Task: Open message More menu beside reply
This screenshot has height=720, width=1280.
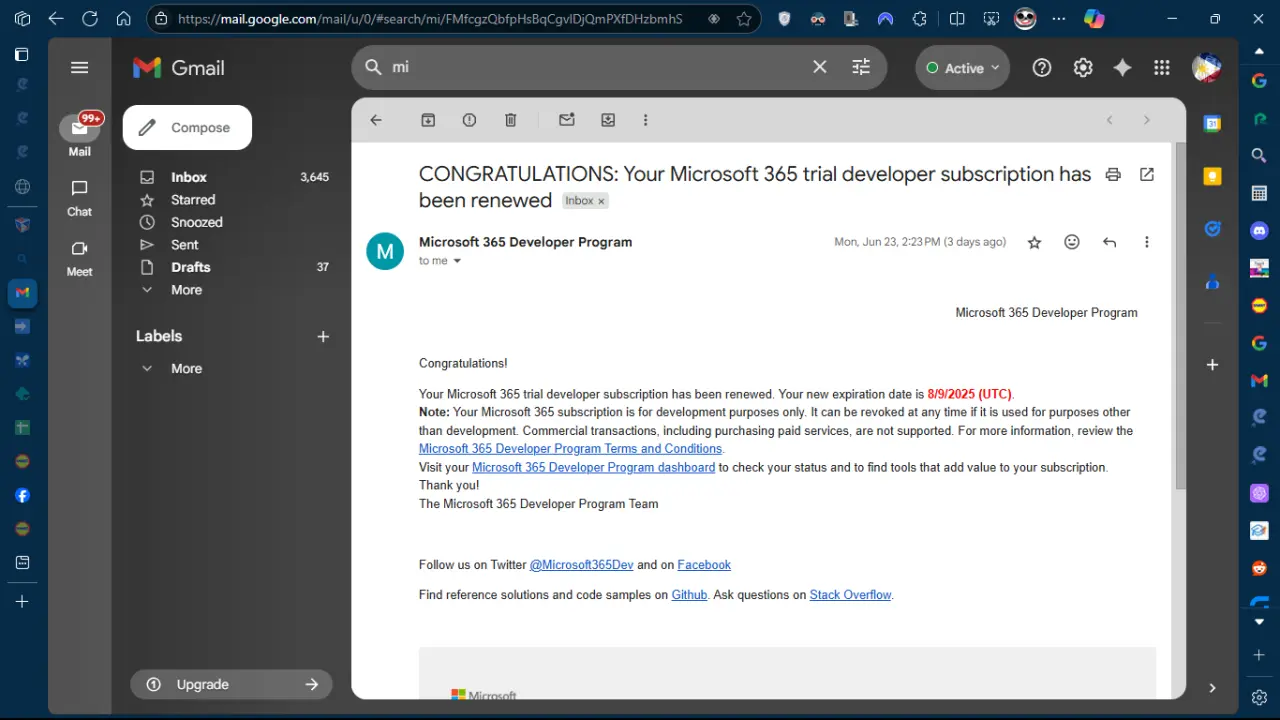Action: [1147, 242]
